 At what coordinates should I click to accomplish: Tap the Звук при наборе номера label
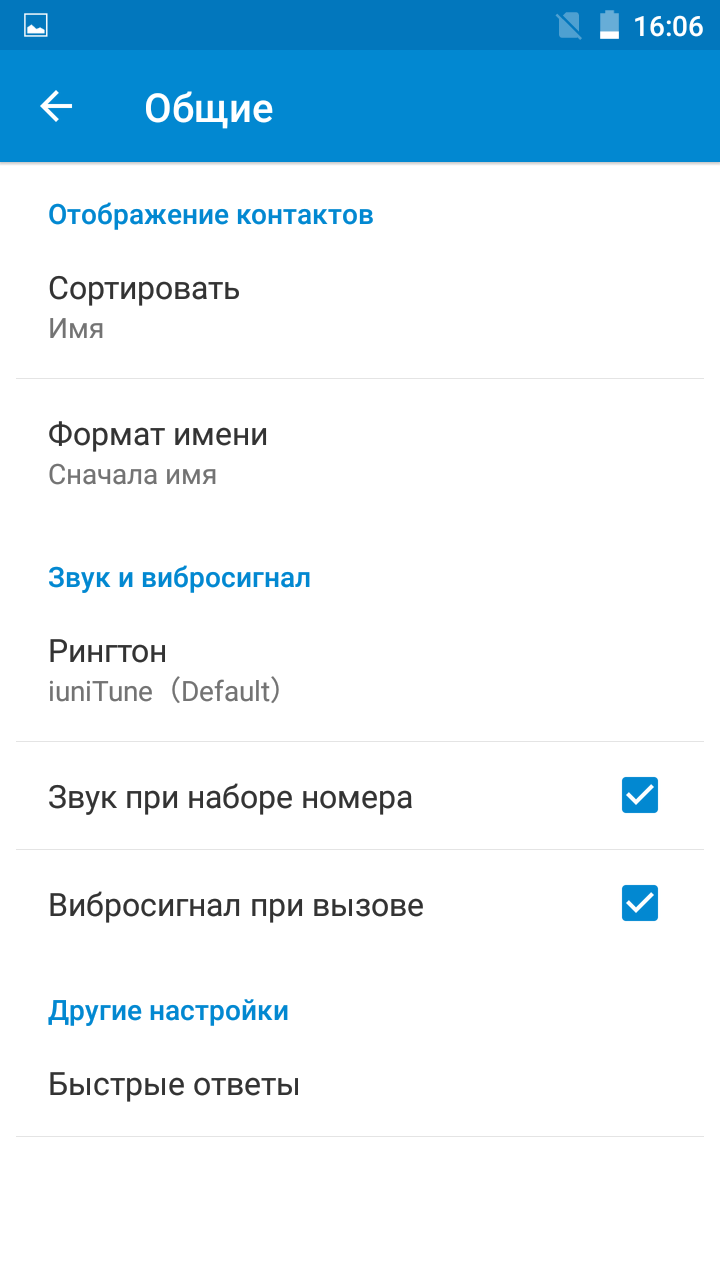pyautogui.click(x=230, y=797)
